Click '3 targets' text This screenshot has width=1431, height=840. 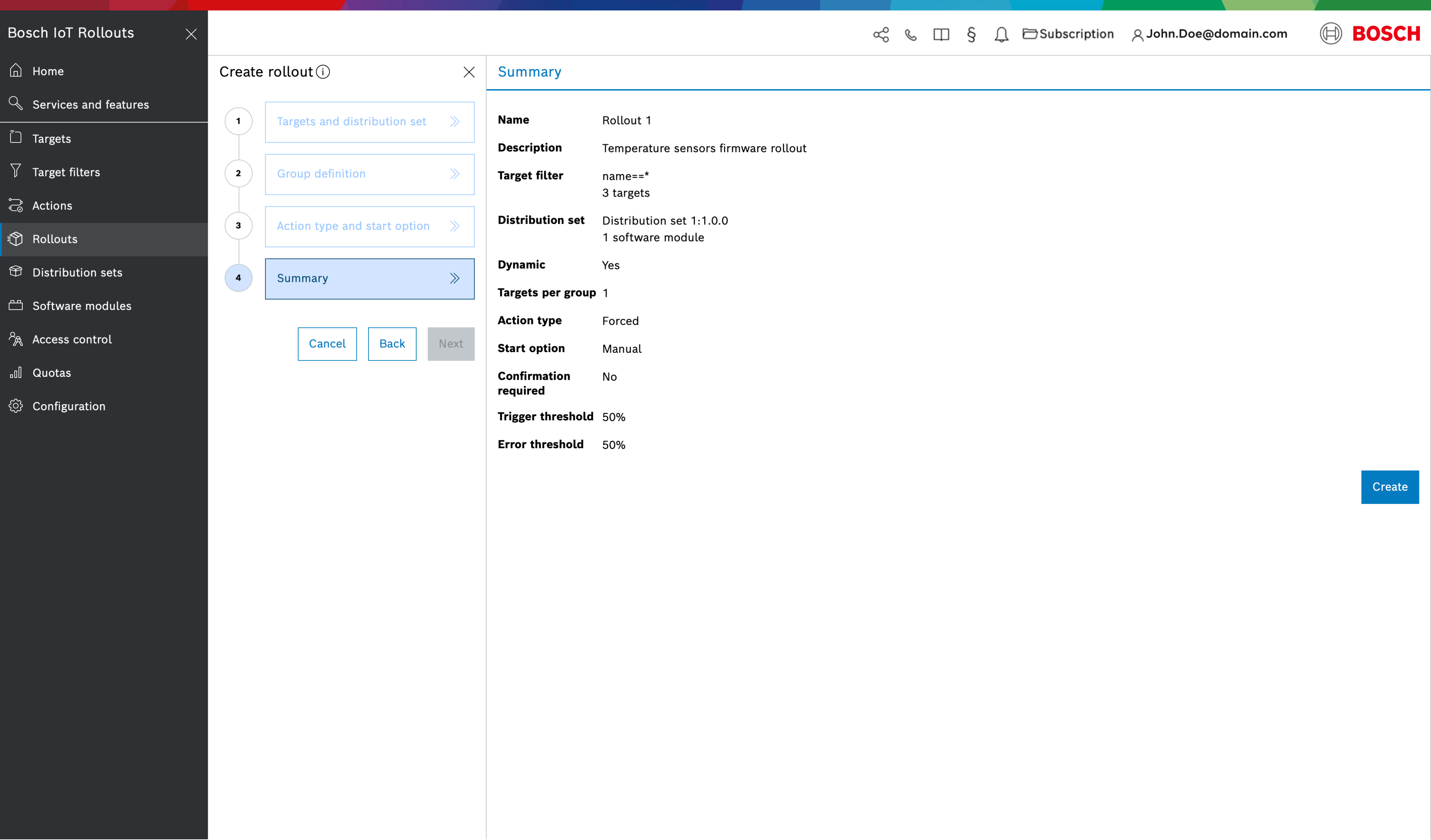(626, 193)
